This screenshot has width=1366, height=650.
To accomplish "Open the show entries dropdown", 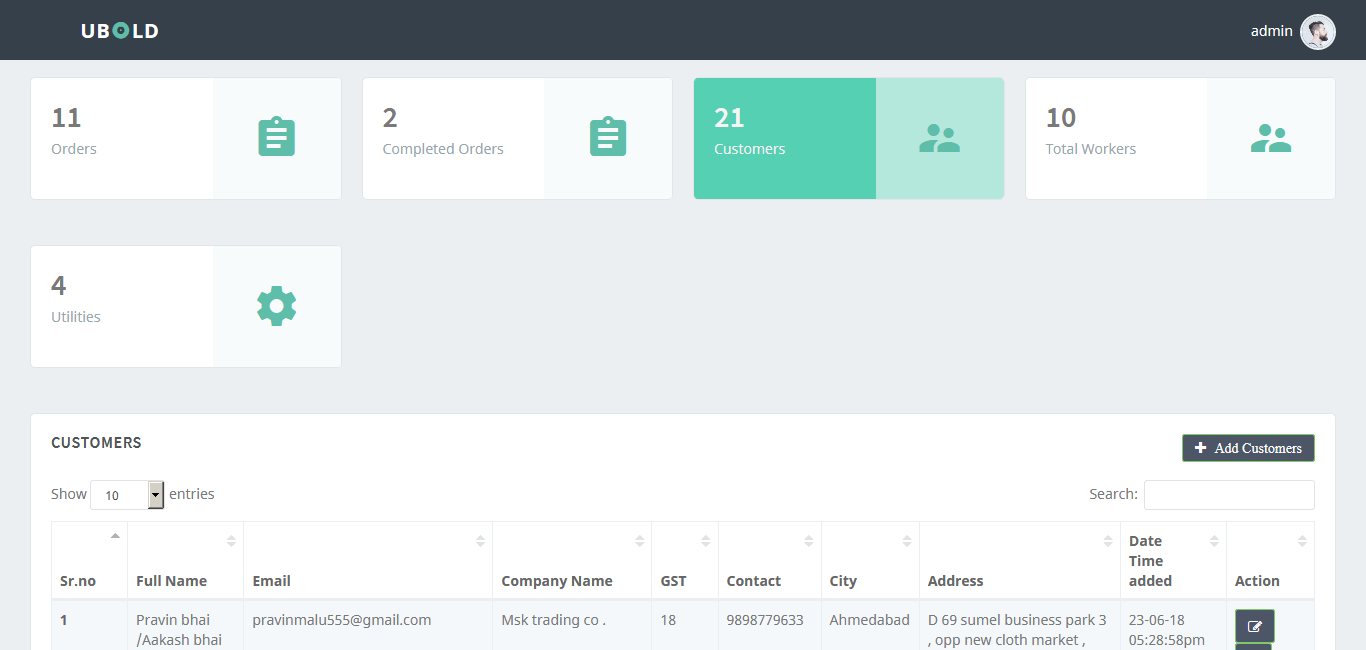I will [127, 495].
